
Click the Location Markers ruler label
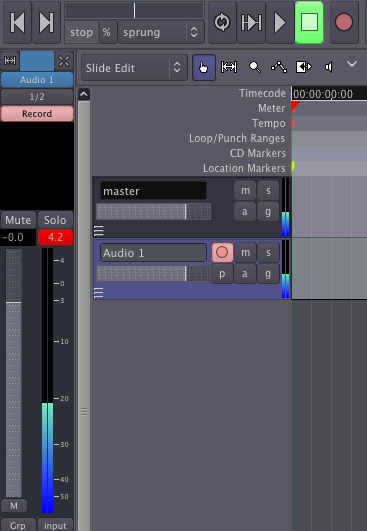pyautogui.click(x=244, y=168)
